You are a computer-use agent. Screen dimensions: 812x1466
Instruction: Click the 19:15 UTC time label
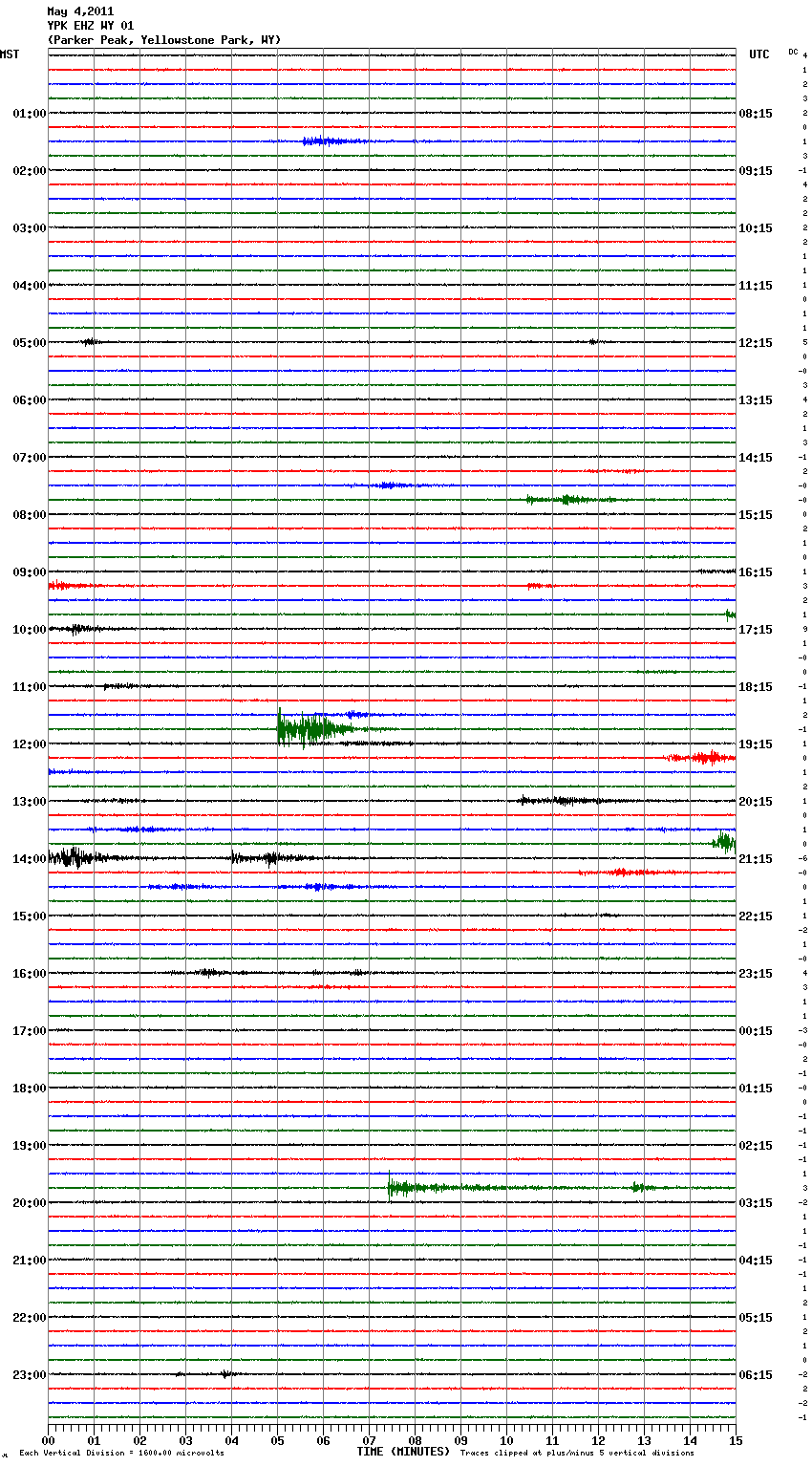(x=756, y=744)
